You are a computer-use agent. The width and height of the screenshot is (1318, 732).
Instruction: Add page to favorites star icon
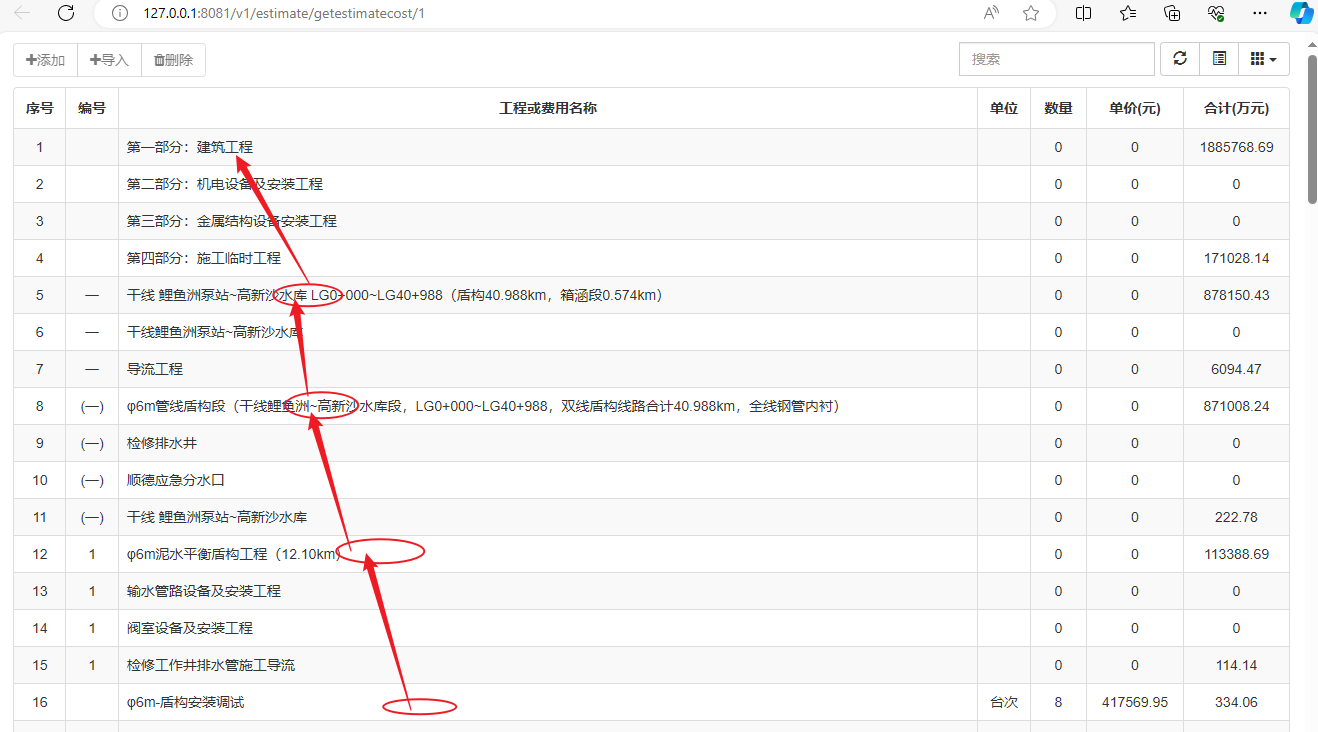click(1031, 13)
